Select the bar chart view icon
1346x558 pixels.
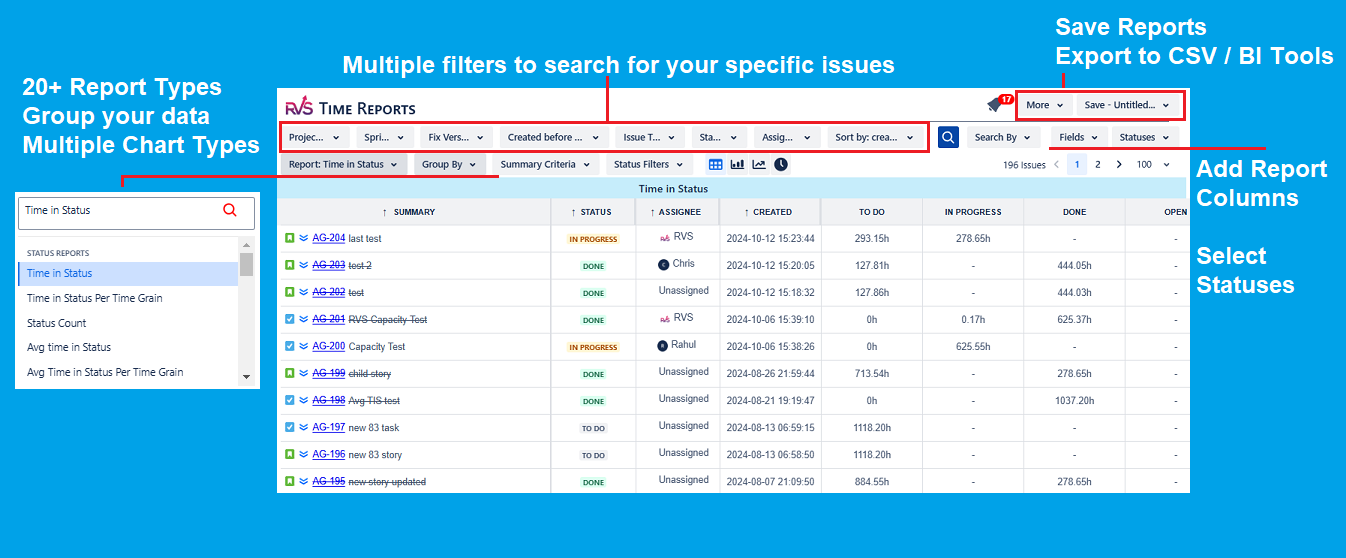[737, 164]
